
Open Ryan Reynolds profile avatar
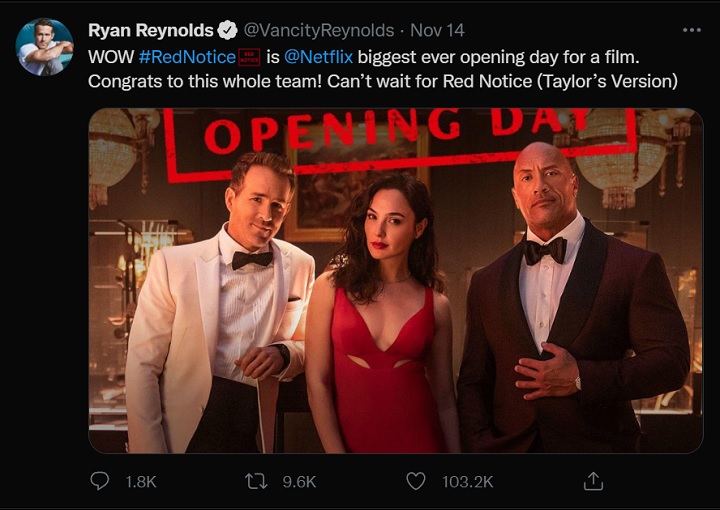pyautogui.click(x=45, y=47)
